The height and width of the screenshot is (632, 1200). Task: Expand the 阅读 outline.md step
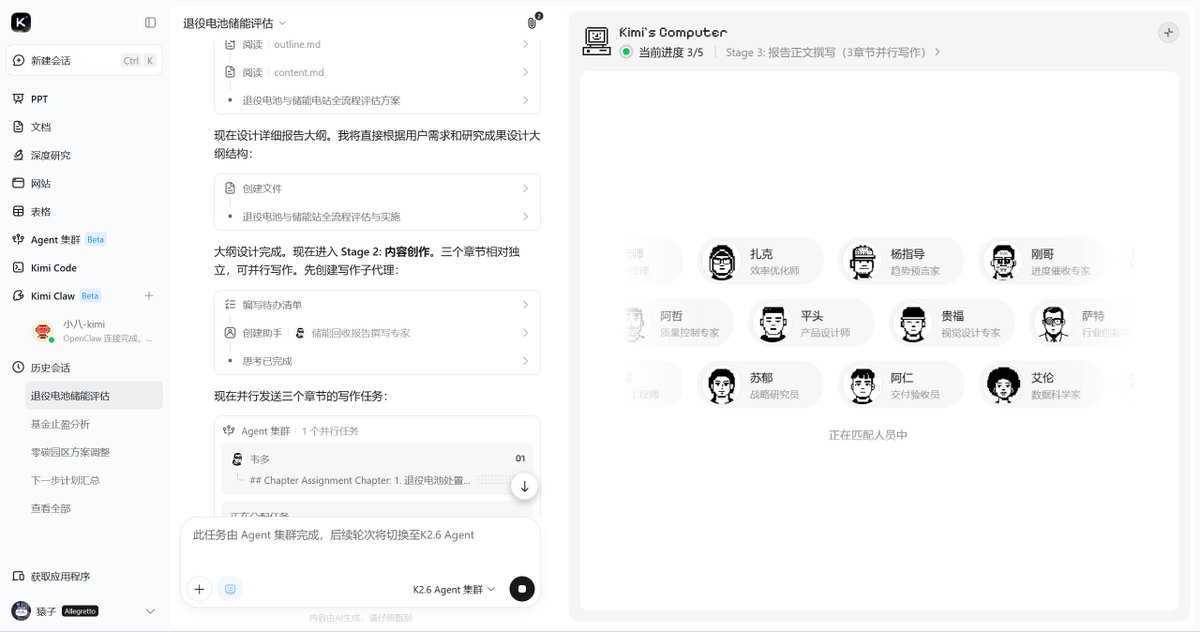[x=377, y=44]
